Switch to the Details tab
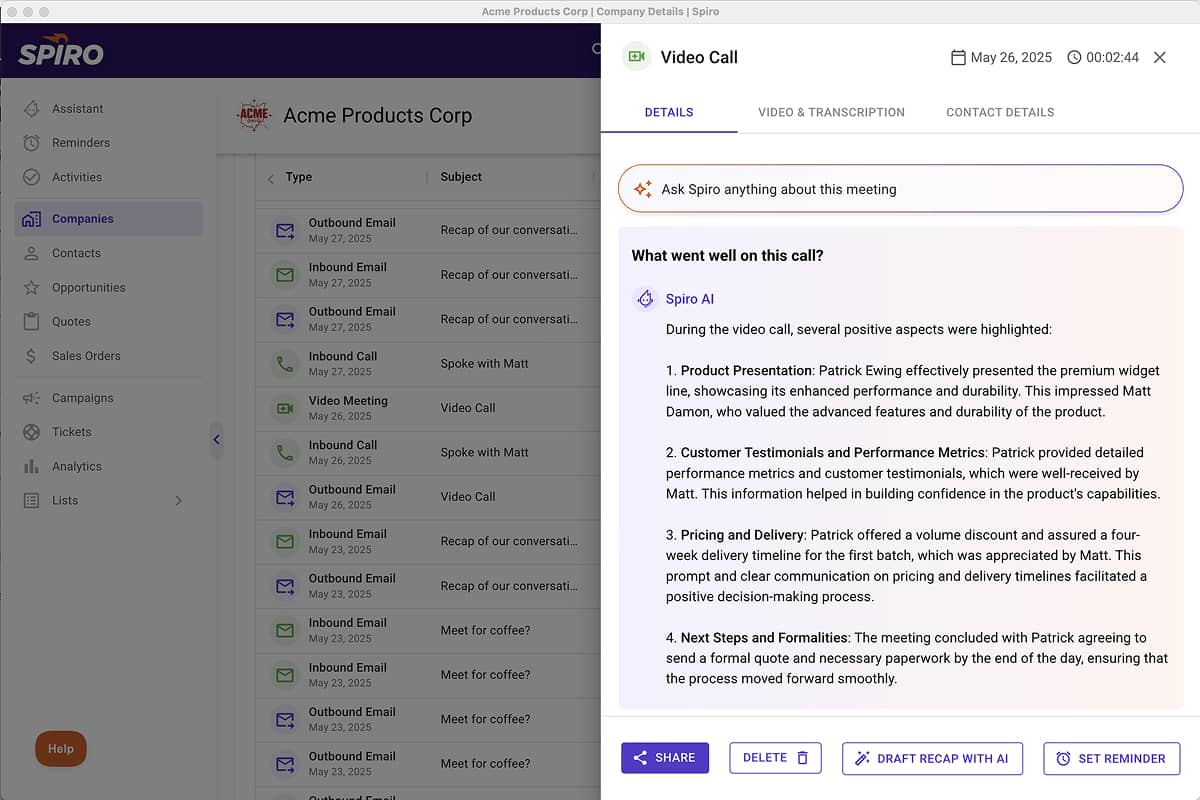 pyautogui.click(x=669, y=112)
